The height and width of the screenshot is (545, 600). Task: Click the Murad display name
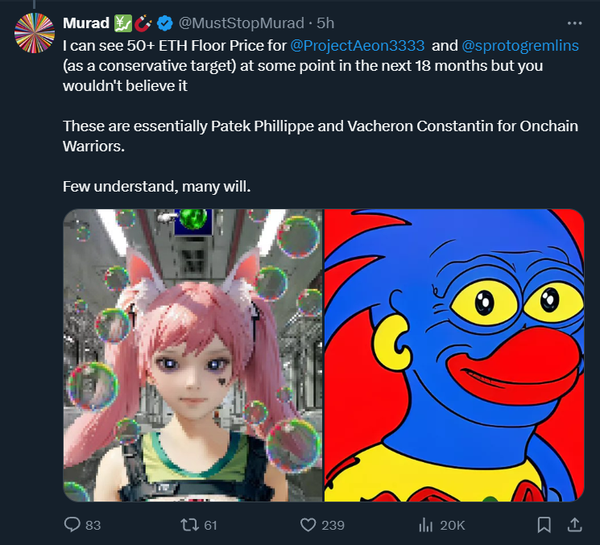[86, 22]
